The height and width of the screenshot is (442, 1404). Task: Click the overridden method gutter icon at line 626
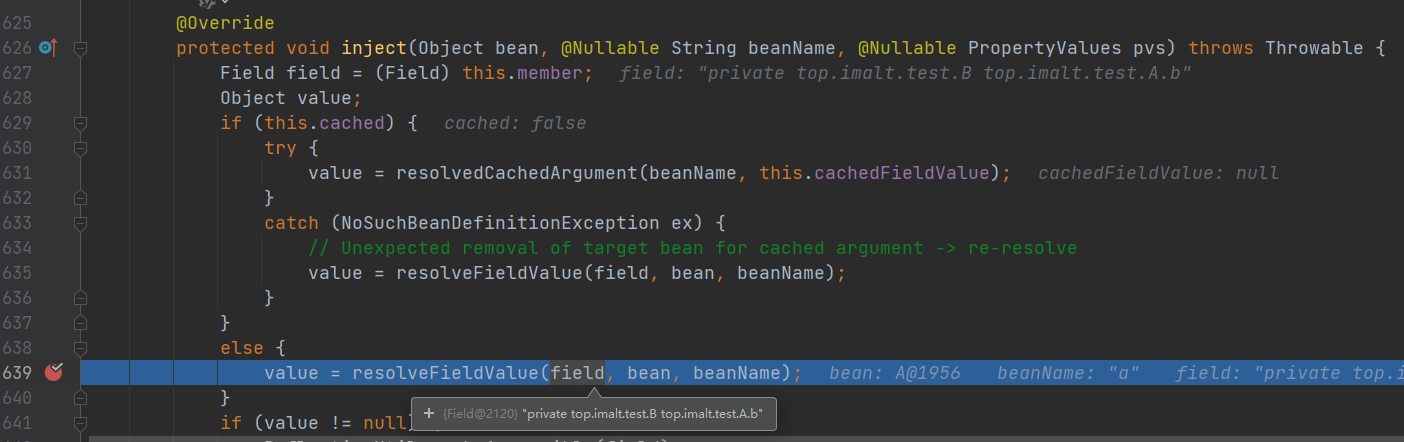point(46,48)
